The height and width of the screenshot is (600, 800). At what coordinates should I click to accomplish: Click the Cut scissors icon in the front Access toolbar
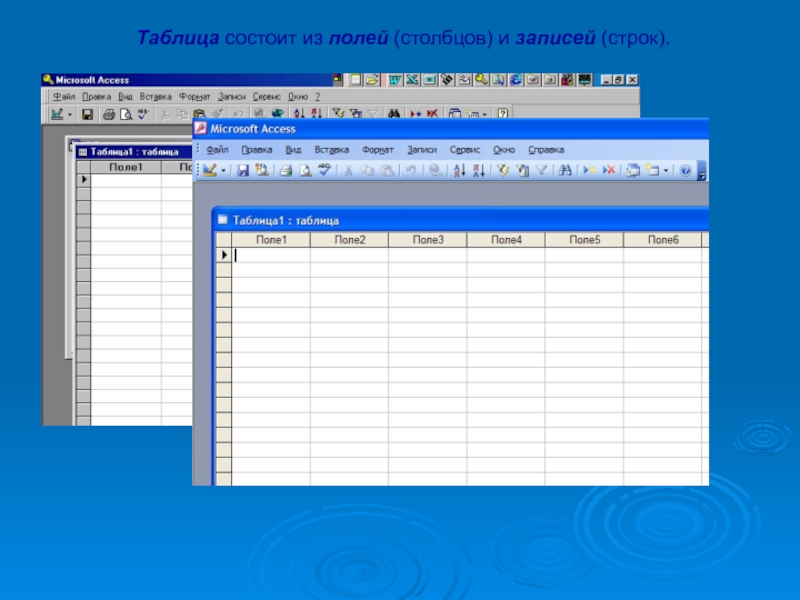coord(348,170)
